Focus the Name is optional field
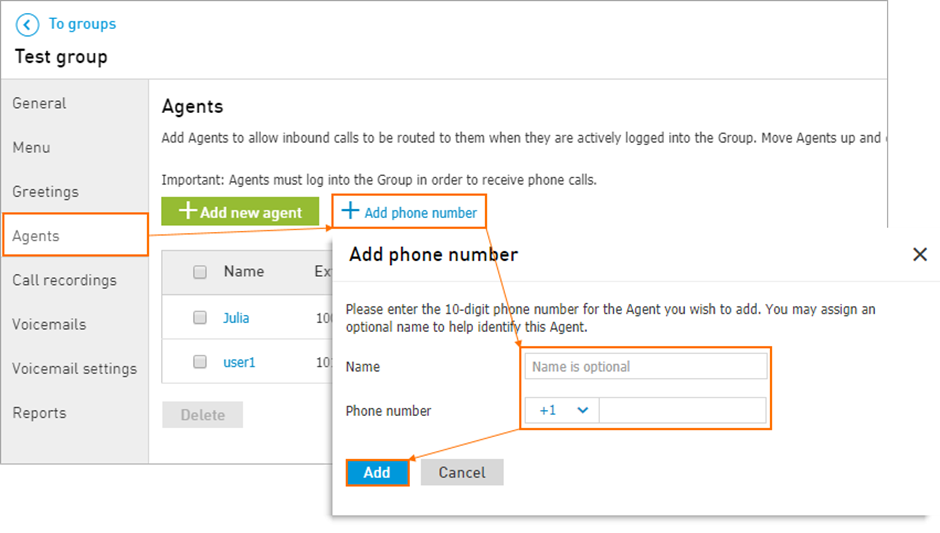The height and width of the screenshot is (533, 940). click(x=646, y=366)
